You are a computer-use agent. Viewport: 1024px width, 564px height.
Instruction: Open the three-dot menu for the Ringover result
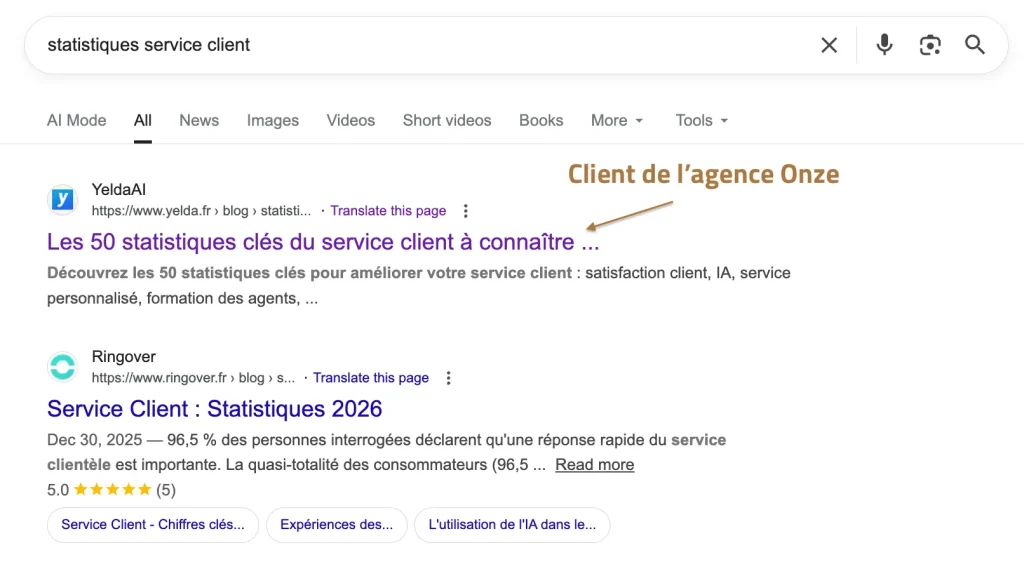coord(449,378)
